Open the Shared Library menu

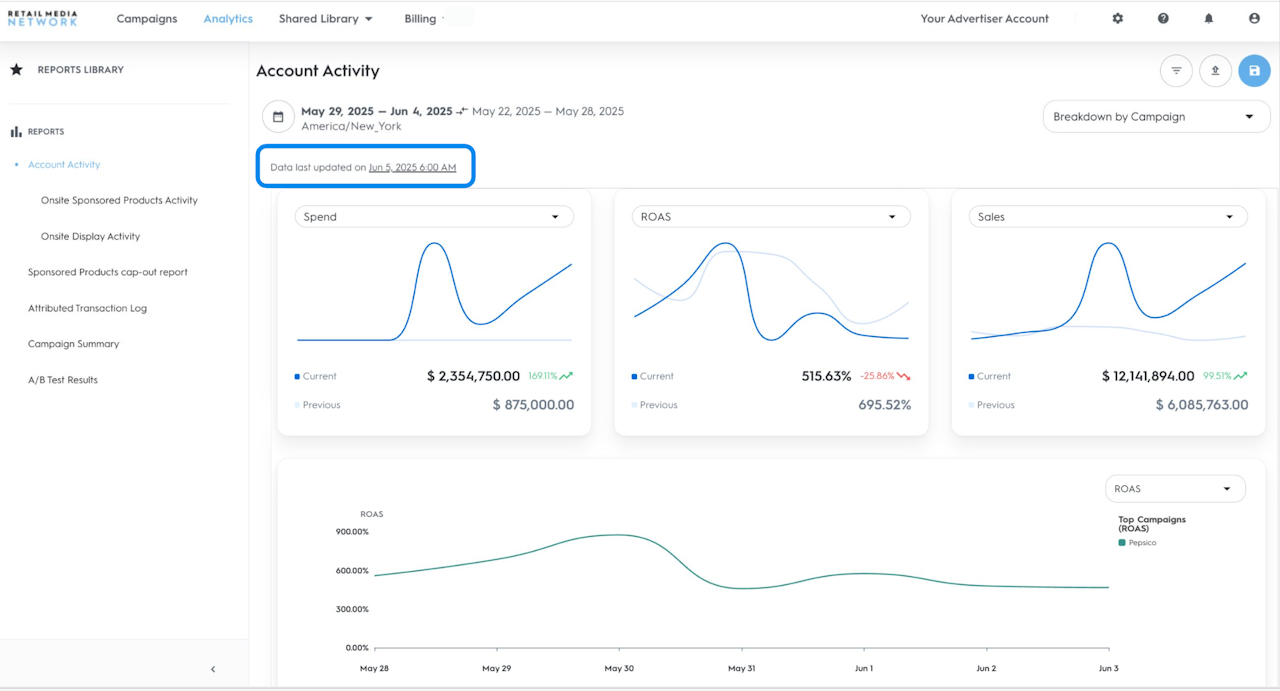point(325,19)
